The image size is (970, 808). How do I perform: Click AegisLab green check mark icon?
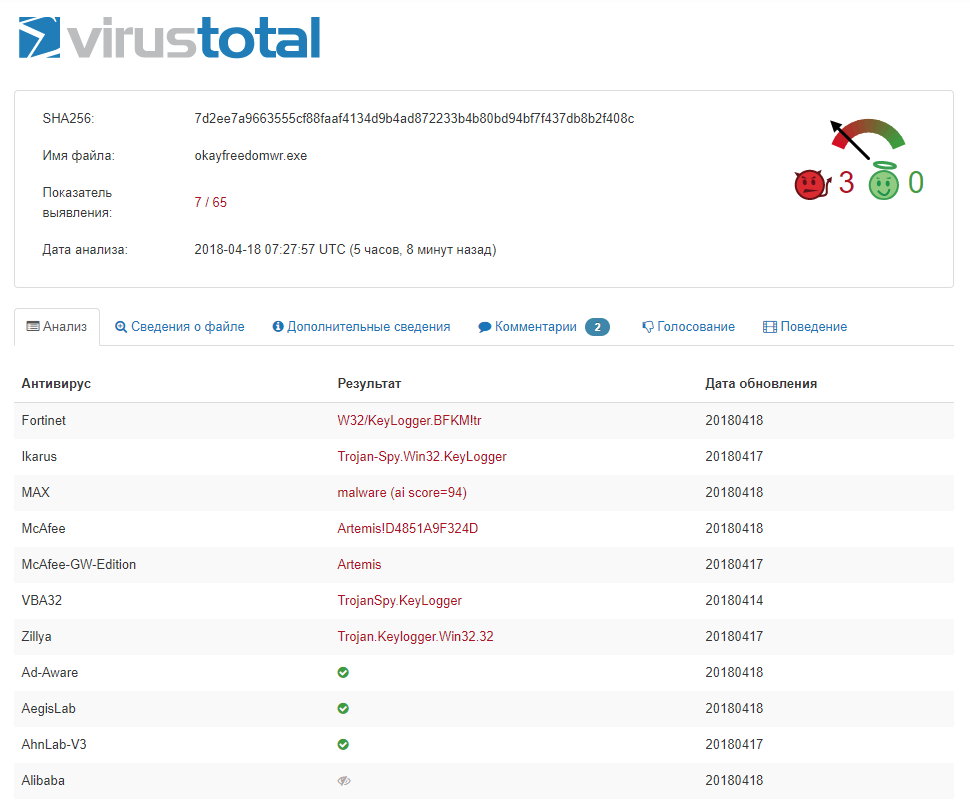[343, 708]
